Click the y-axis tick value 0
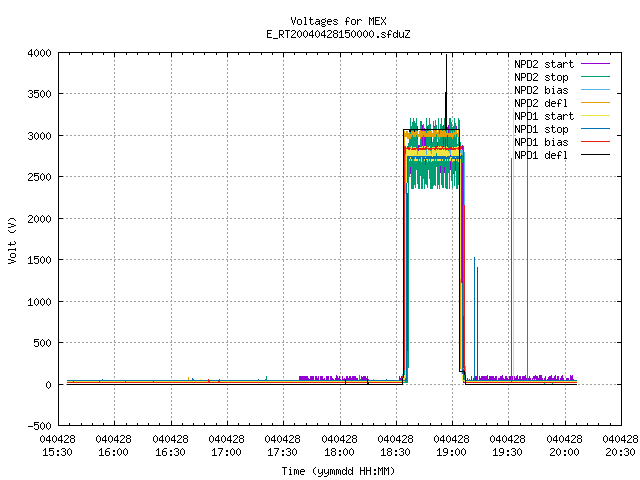 (49, 385)
